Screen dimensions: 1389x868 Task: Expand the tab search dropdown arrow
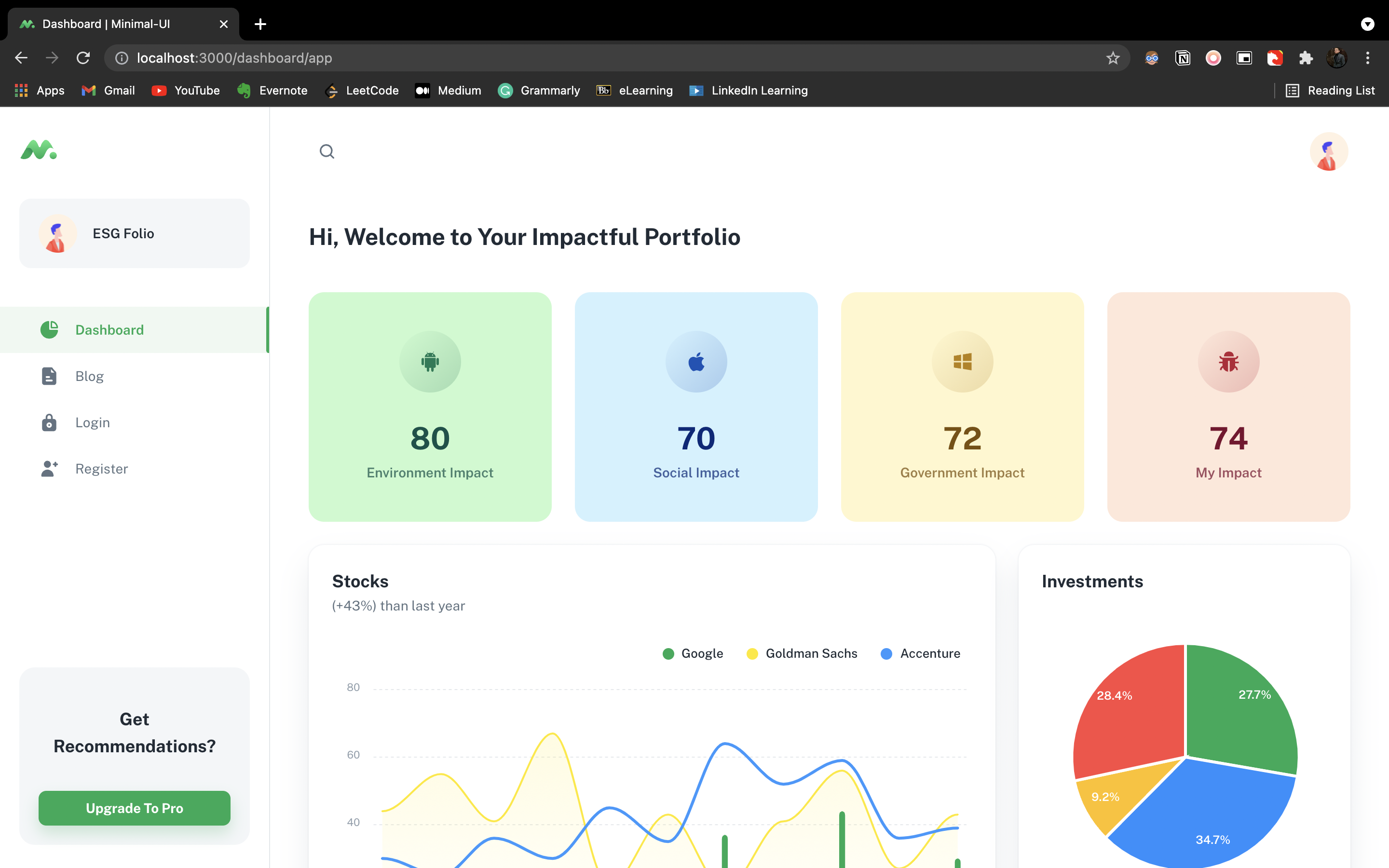click(1368, 24)
